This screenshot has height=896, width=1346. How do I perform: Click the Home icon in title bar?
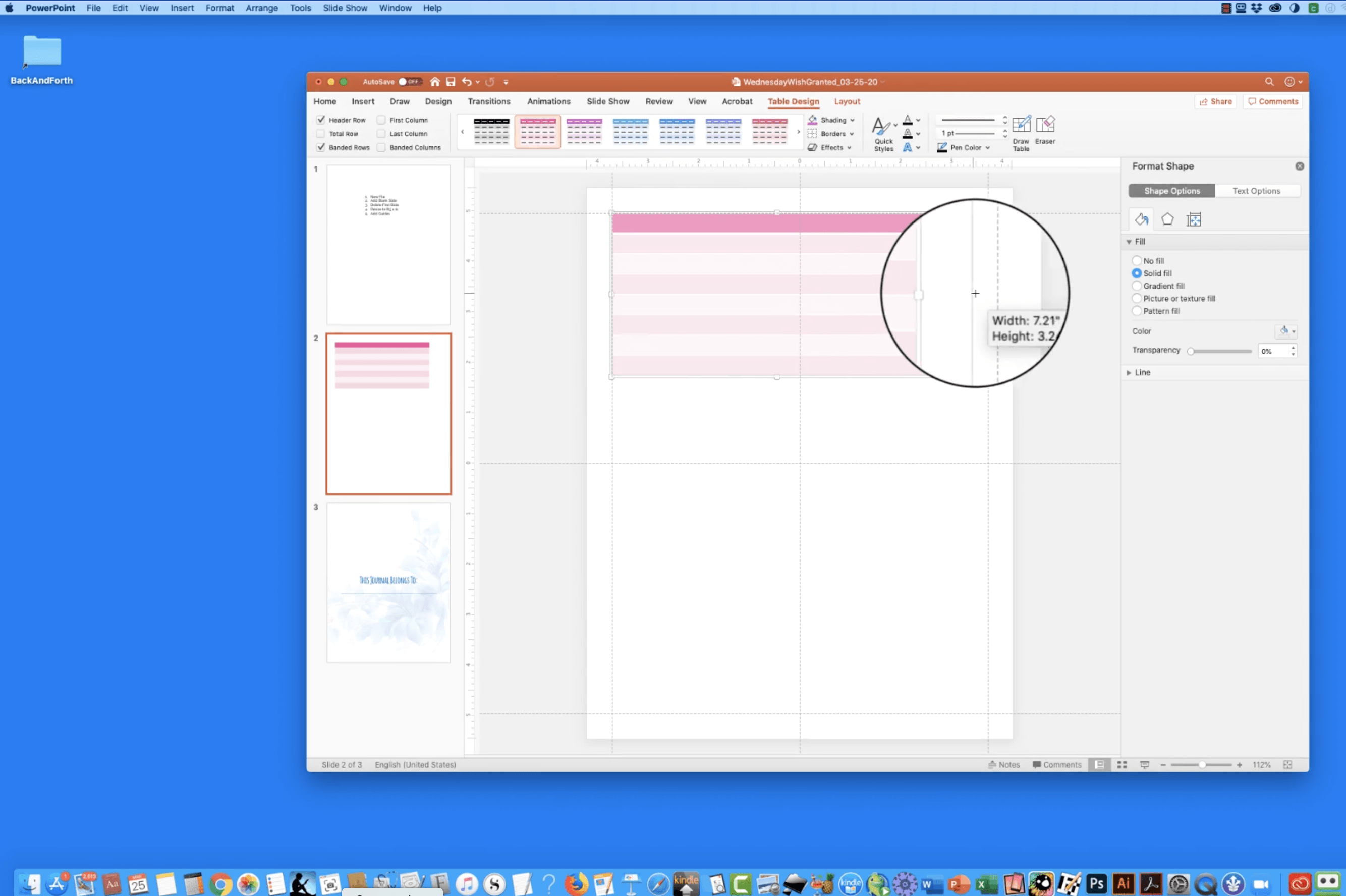point(435,82)
